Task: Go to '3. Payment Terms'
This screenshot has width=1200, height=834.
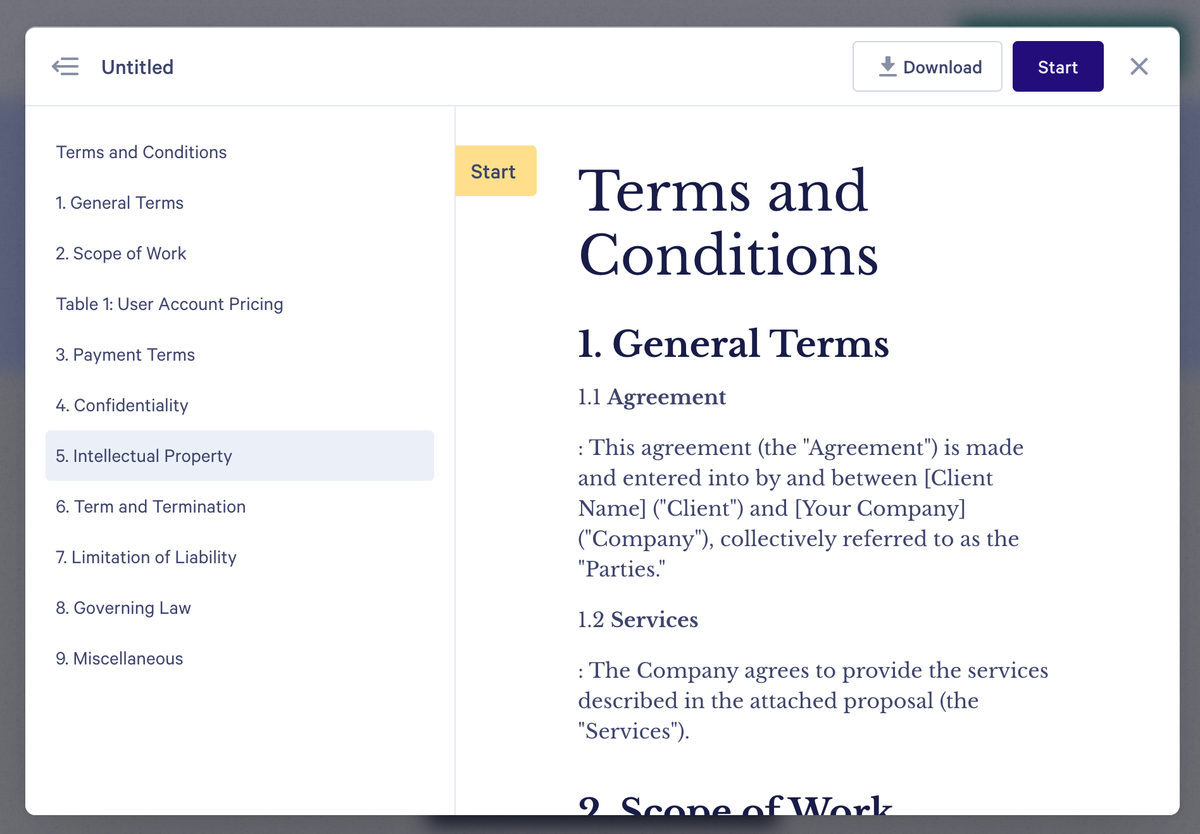Action: (x=124, y=355)
